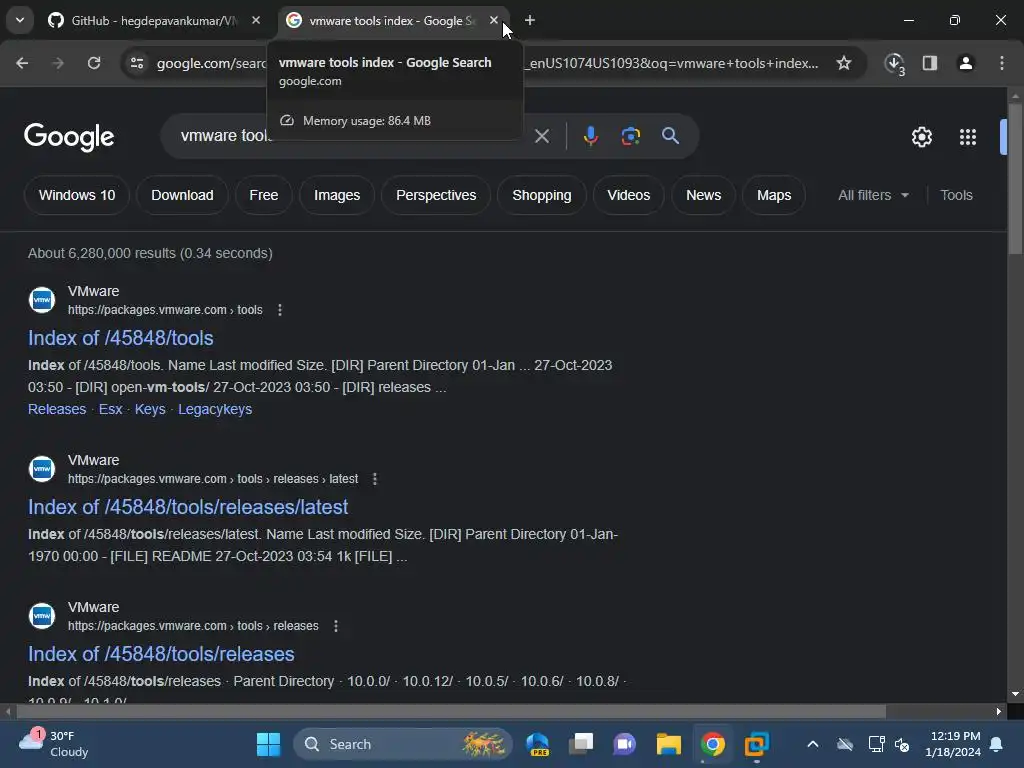
Task: Submit search with magnifier icon
Action: pos(670,136)
